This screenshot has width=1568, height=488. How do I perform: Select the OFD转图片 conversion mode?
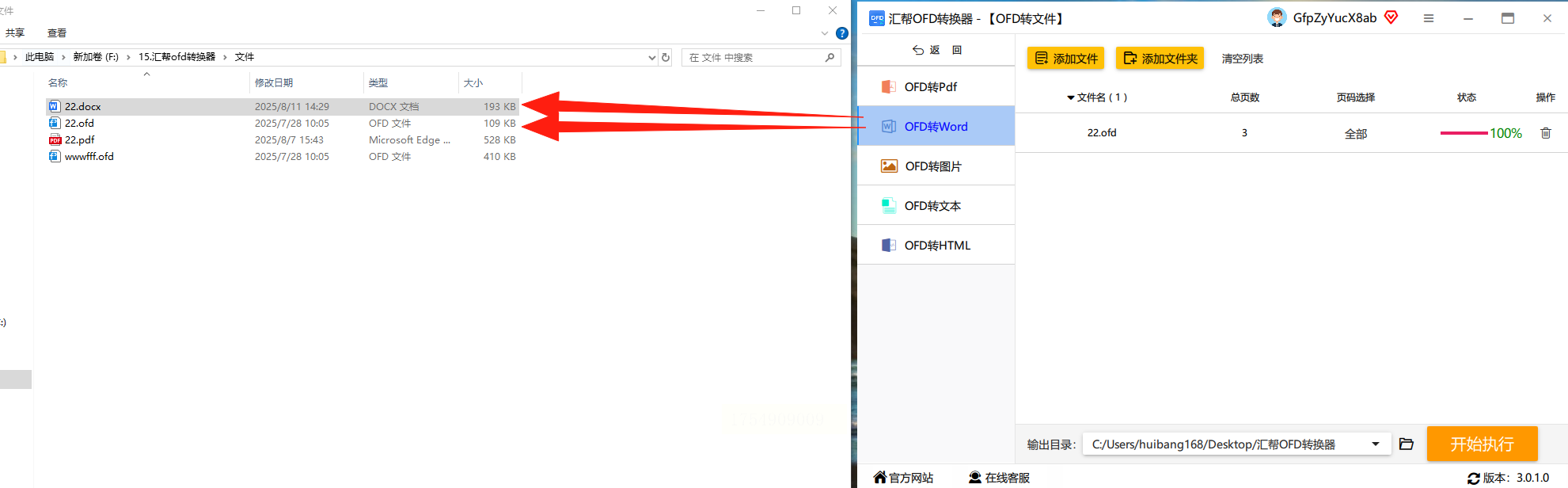coord(936,166)
